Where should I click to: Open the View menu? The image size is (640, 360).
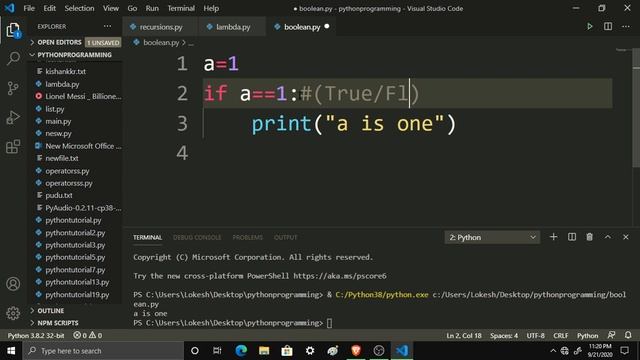click(111, 8)
